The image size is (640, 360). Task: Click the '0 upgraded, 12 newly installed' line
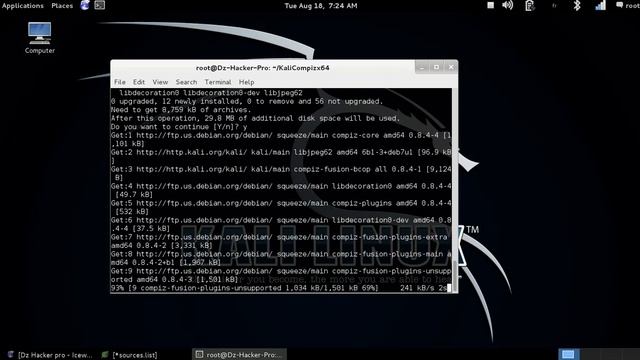click(x=247, y=101)
